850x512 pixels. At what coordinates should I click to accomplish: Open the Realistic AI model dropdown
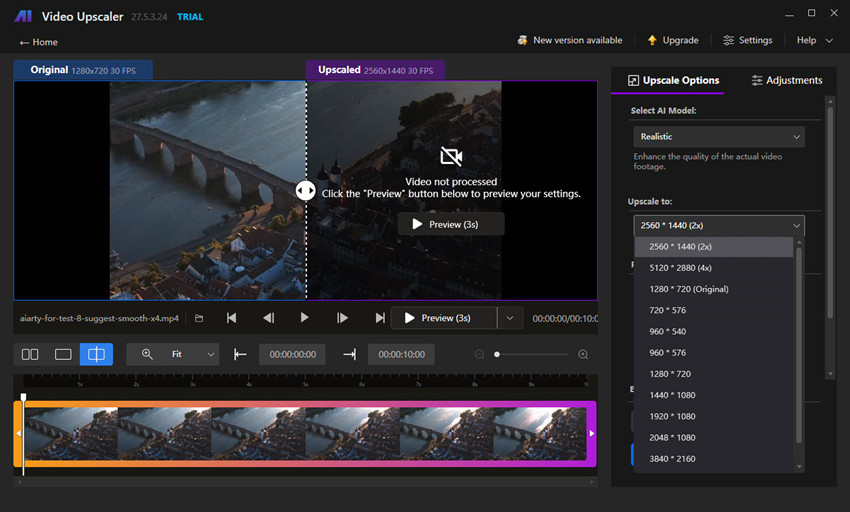coord(719,137)
